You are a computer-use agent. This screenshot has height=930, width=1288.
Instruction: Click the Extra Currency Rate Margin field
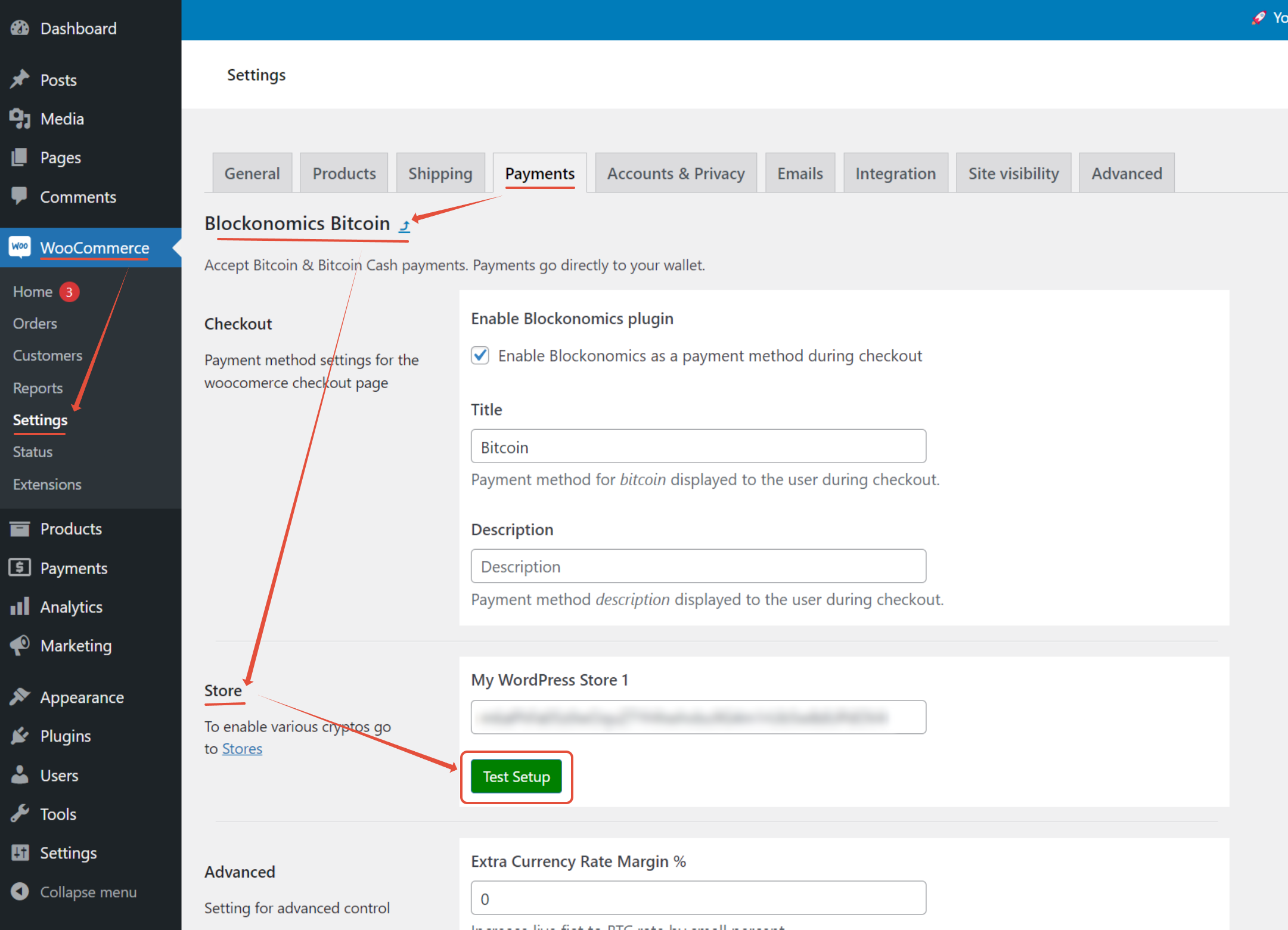point(698,898)
